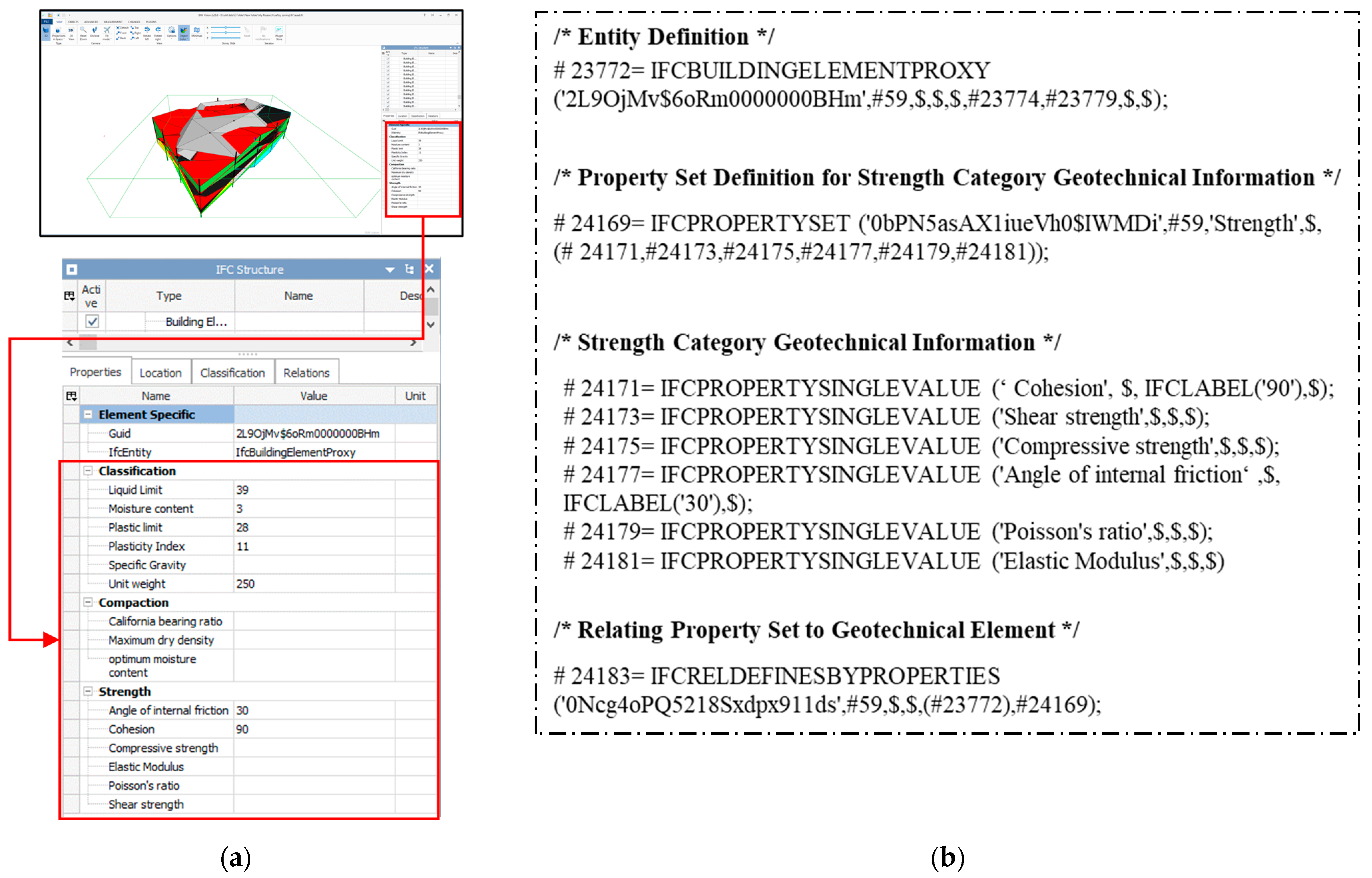Select the Classification tab
Viewport: 1372px width, 878px height.
click(232, 373)
